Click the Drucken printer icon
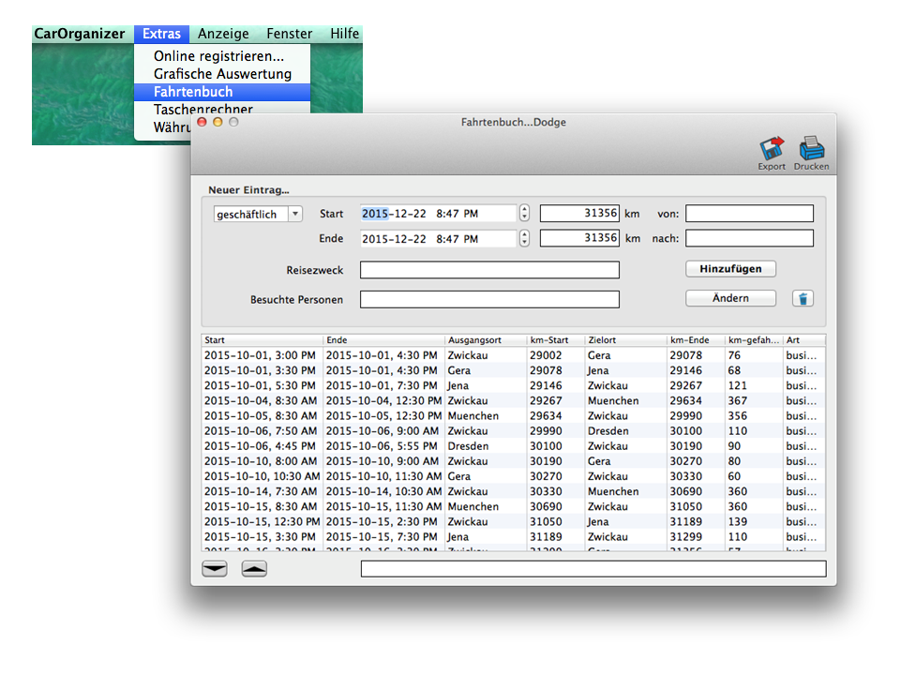Viewport: 900px width, 675px height. pyautogui.click(x=811, y=149)
